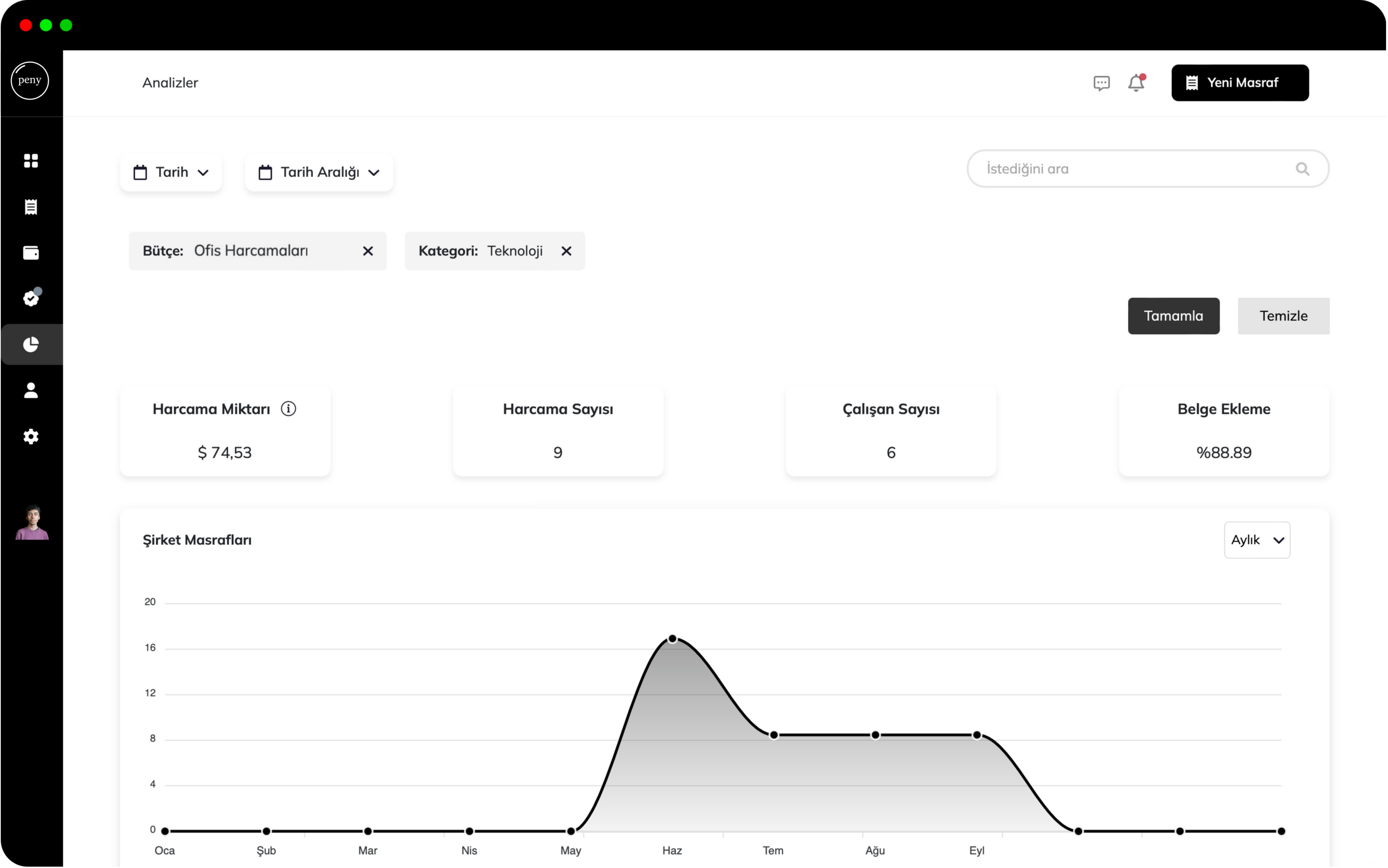This screenshot has width=1388, height=868.
Task: Click the Yeni Masraf button
Action: (x=1241, y=83)
